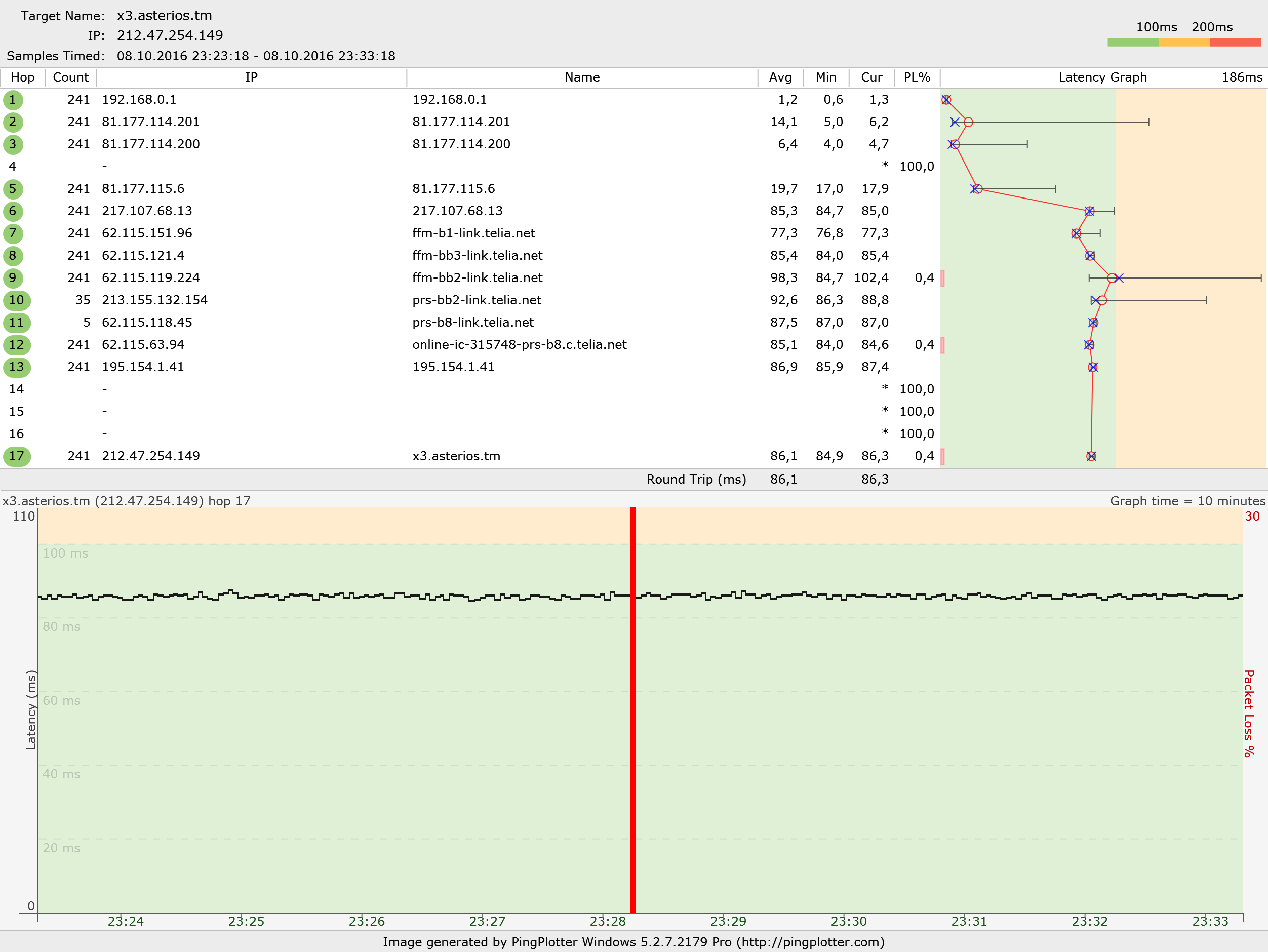Image resolution: width=1268 pixels, height=952 pixels.
Task: Select name prs-bb2-link.telia.net
Action: tap(477, 300)
